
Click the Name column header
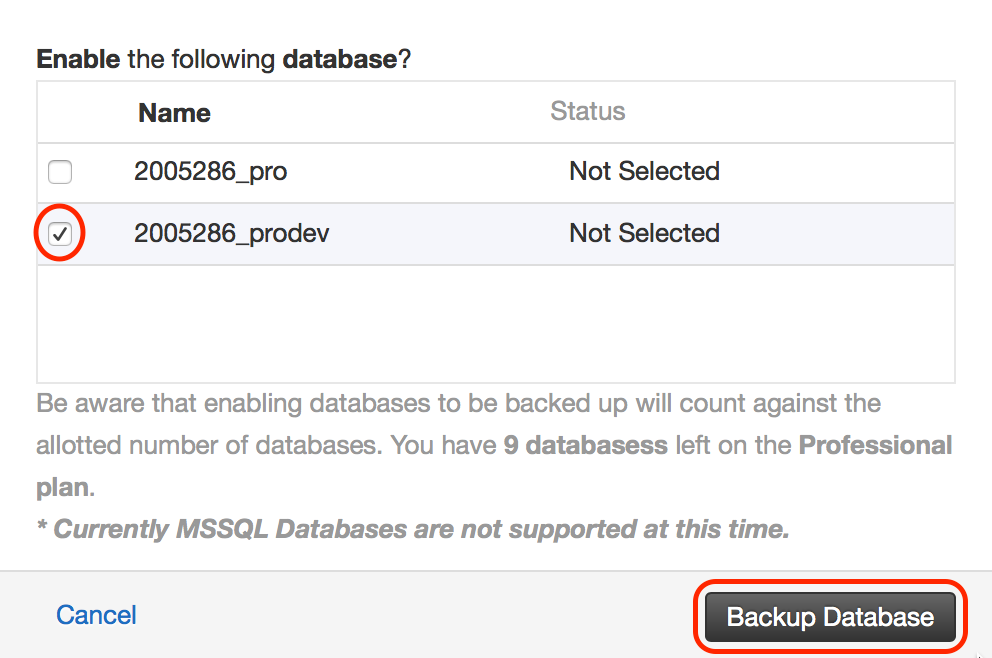coord(174,112)
